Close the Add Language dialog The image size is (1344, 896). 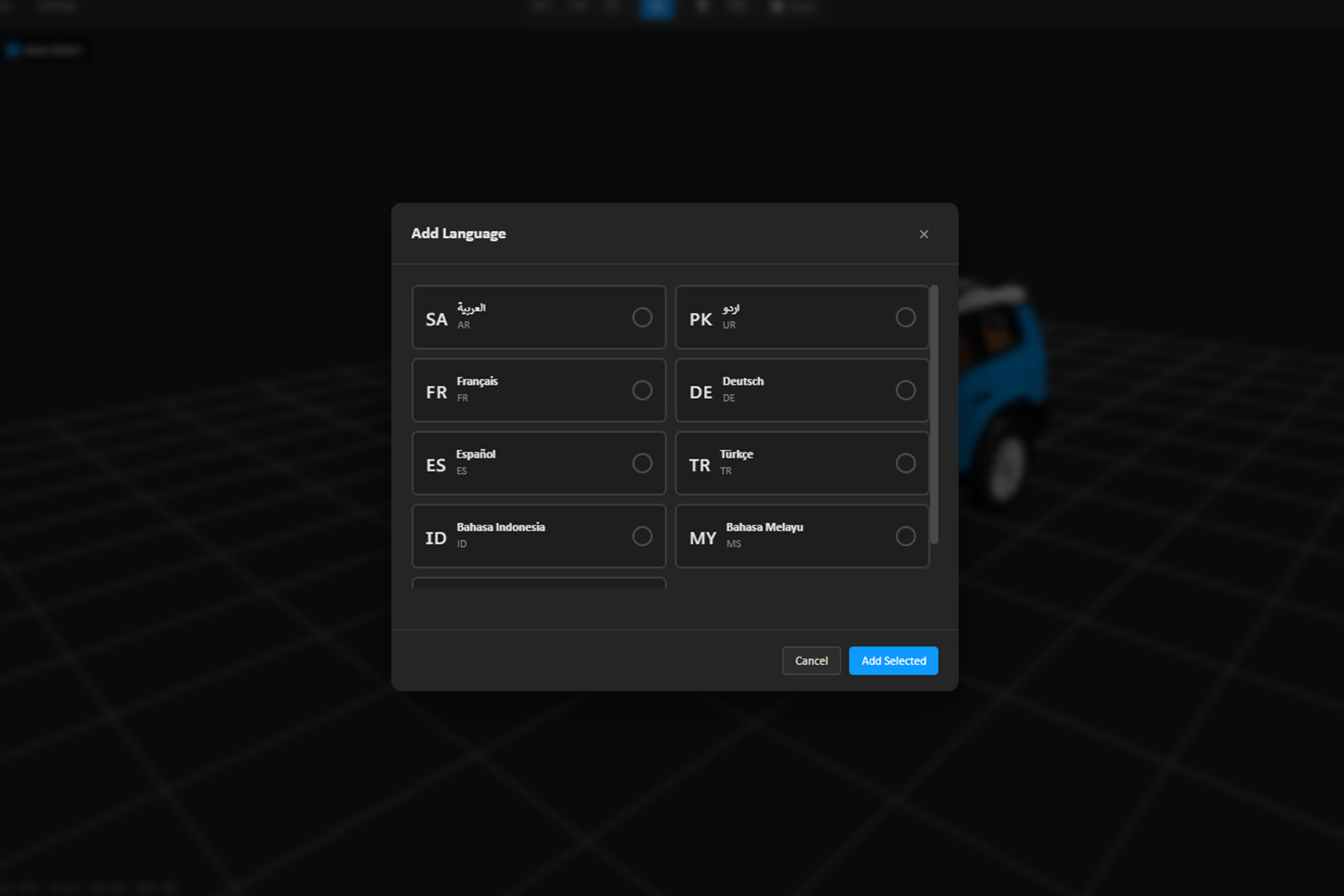click(x=924, y=234)
